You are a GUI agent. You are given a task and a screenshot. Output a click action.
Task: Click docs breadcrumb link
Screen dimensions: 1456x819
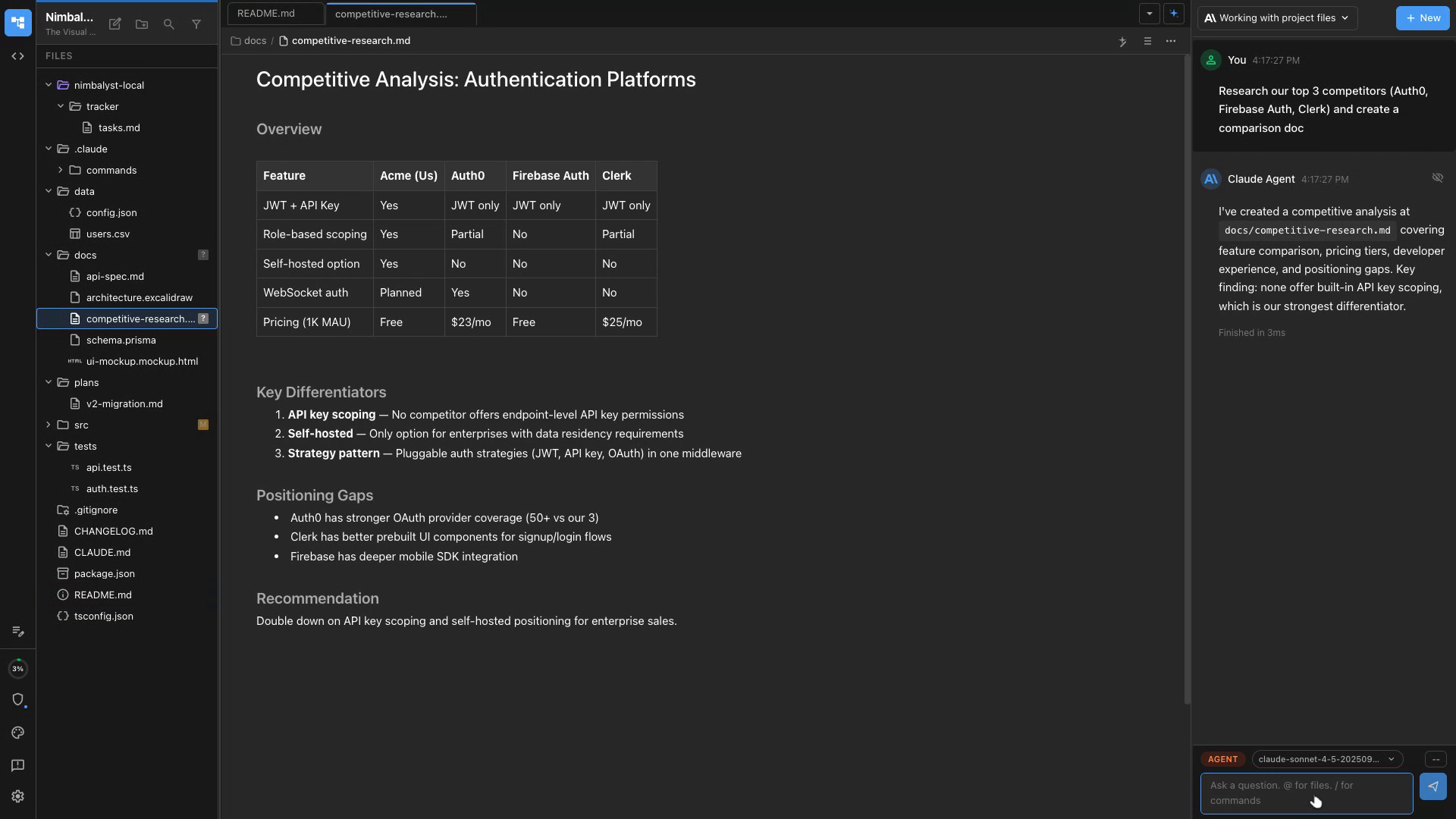click(255, 41)
